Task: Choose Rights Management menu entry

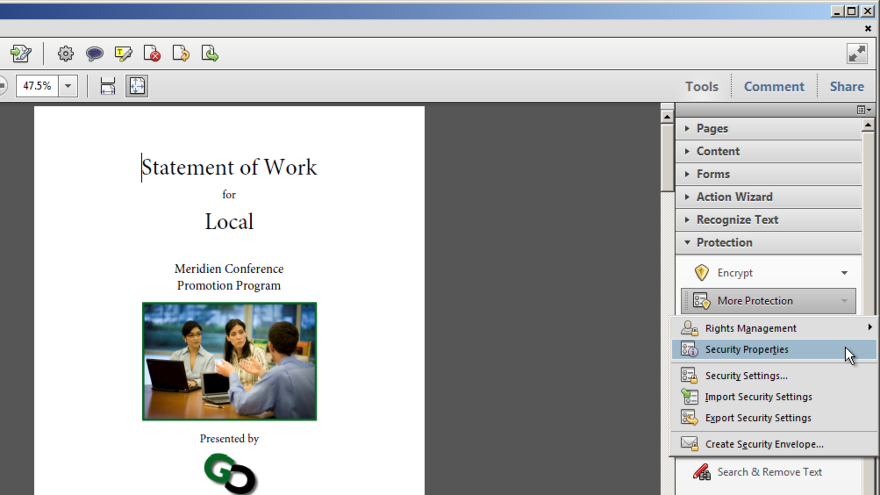Action: [x=773, y=328]
